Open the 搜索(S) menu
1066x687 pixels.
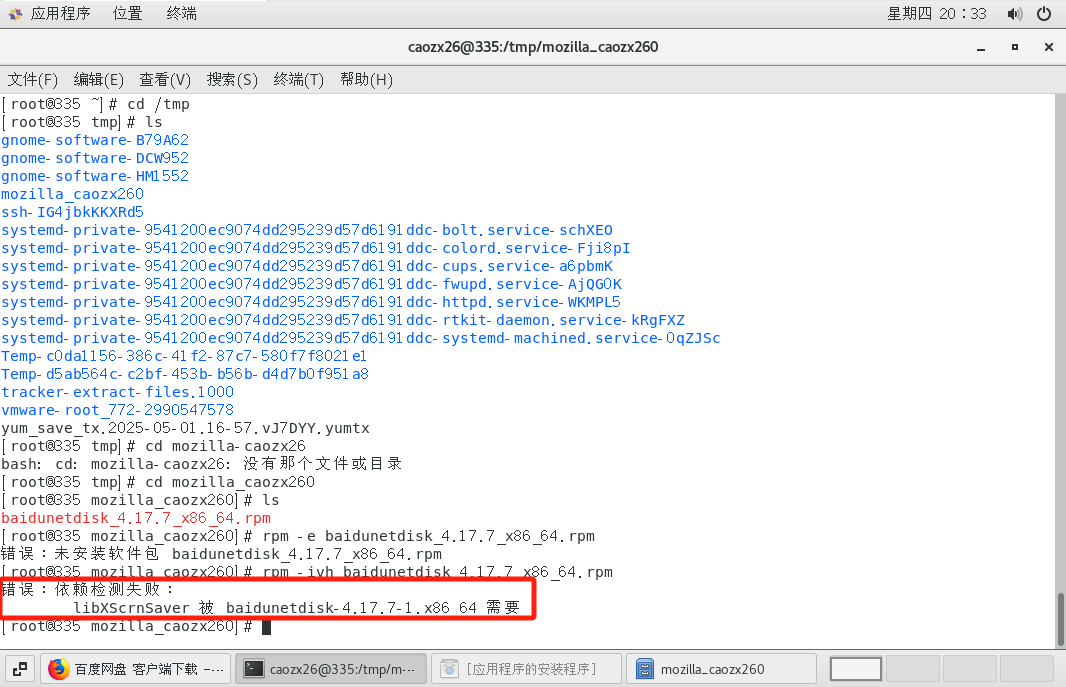tap(232, 80)
